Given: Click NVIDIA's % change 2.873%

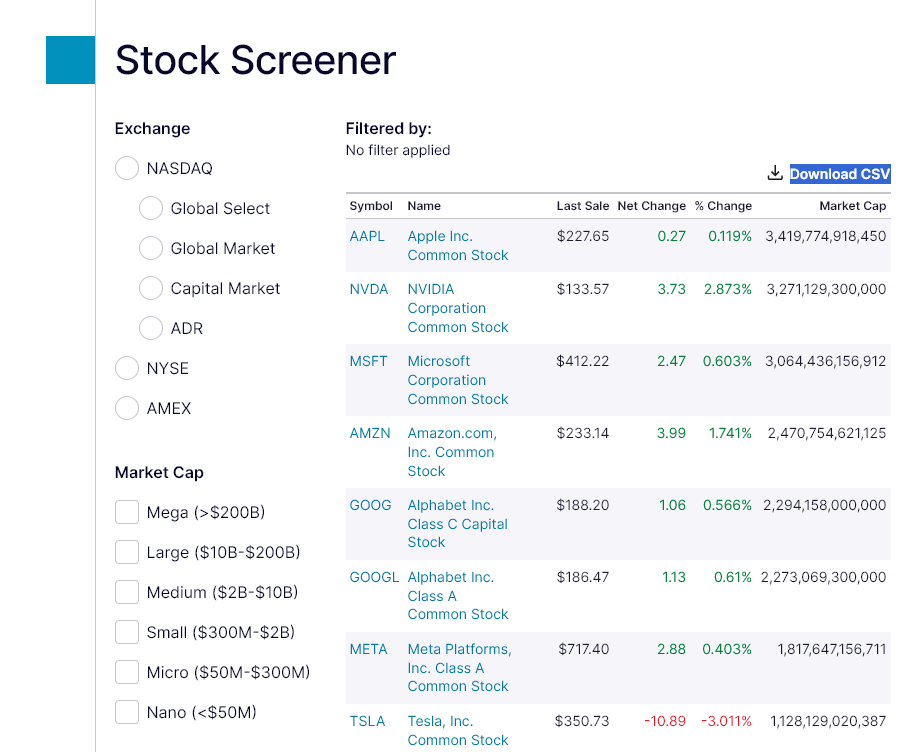Looking at the screenshot, I should 727,289.
